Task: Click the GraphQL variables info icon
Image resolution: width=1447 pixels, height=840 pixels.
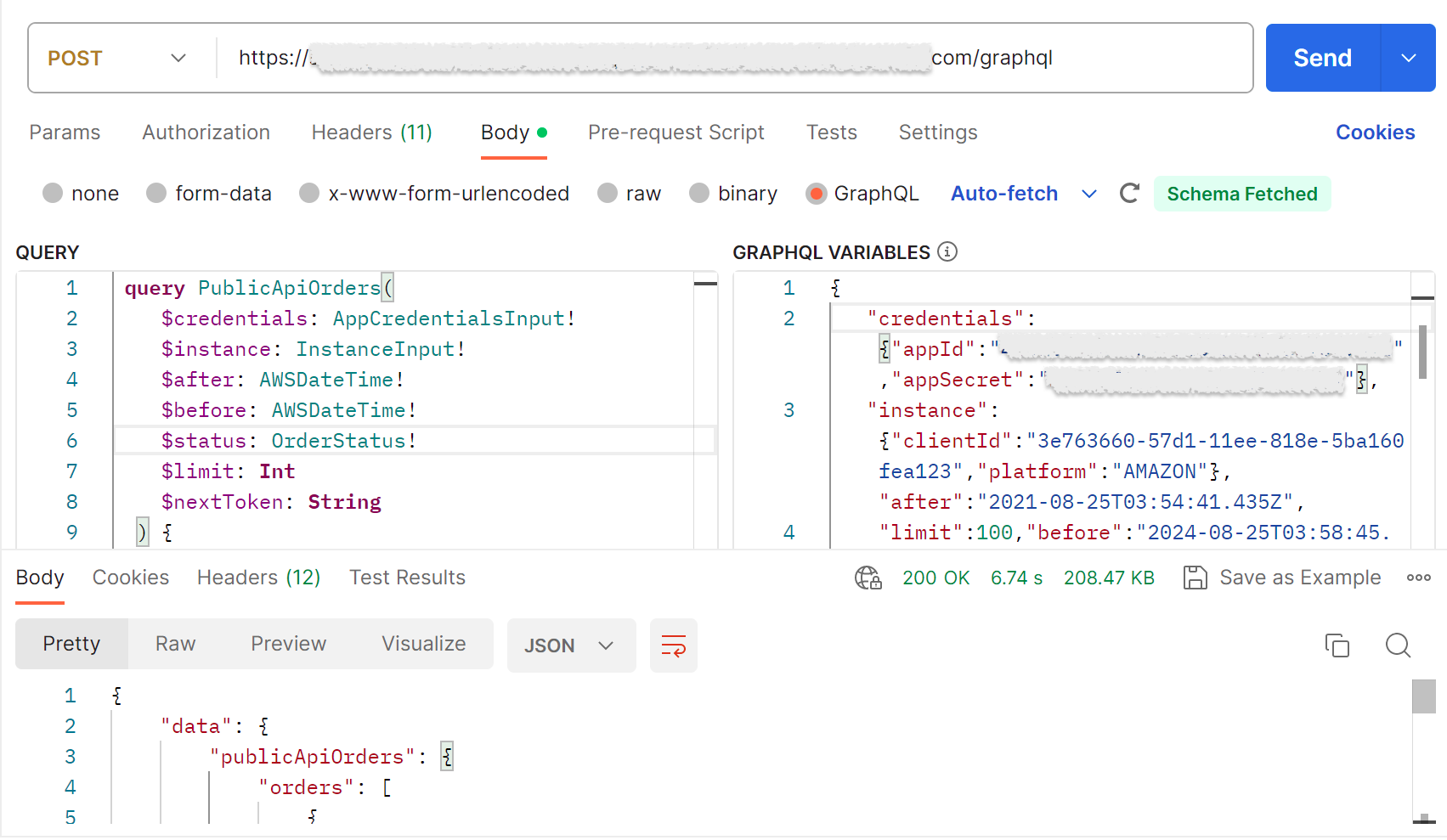Action: [947, 252]
